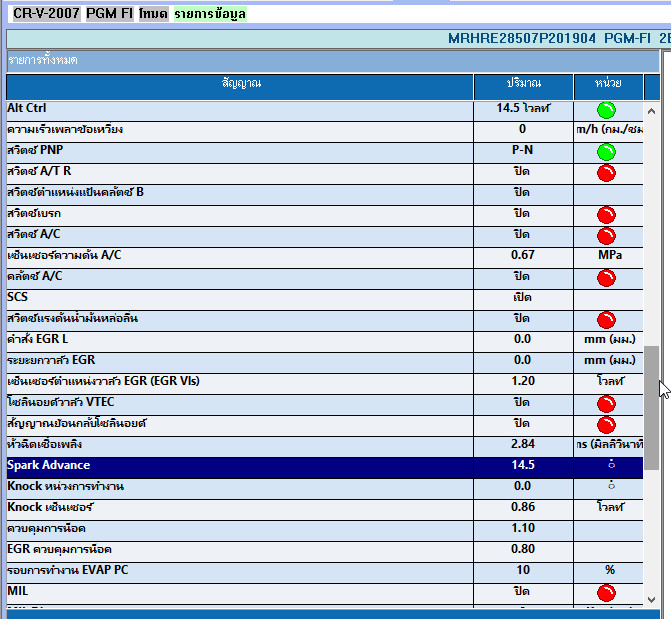The width and height of the screenshot is (671, 619).
Task: Open the รายการข้อมูล breadcrumb item
Action: pyautogui.click(x=210, y=14)
